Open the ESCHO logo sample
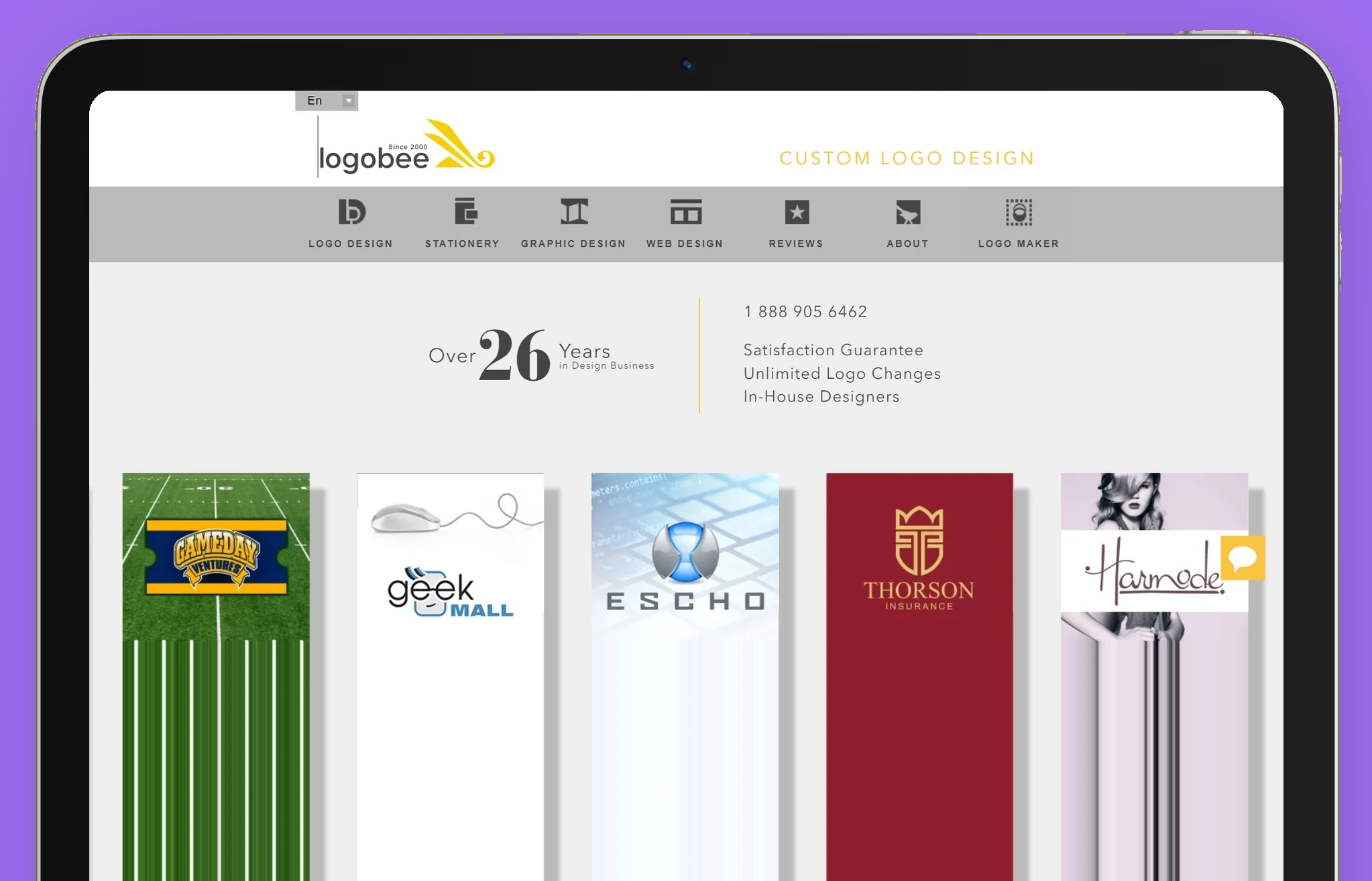 point(685,677)
